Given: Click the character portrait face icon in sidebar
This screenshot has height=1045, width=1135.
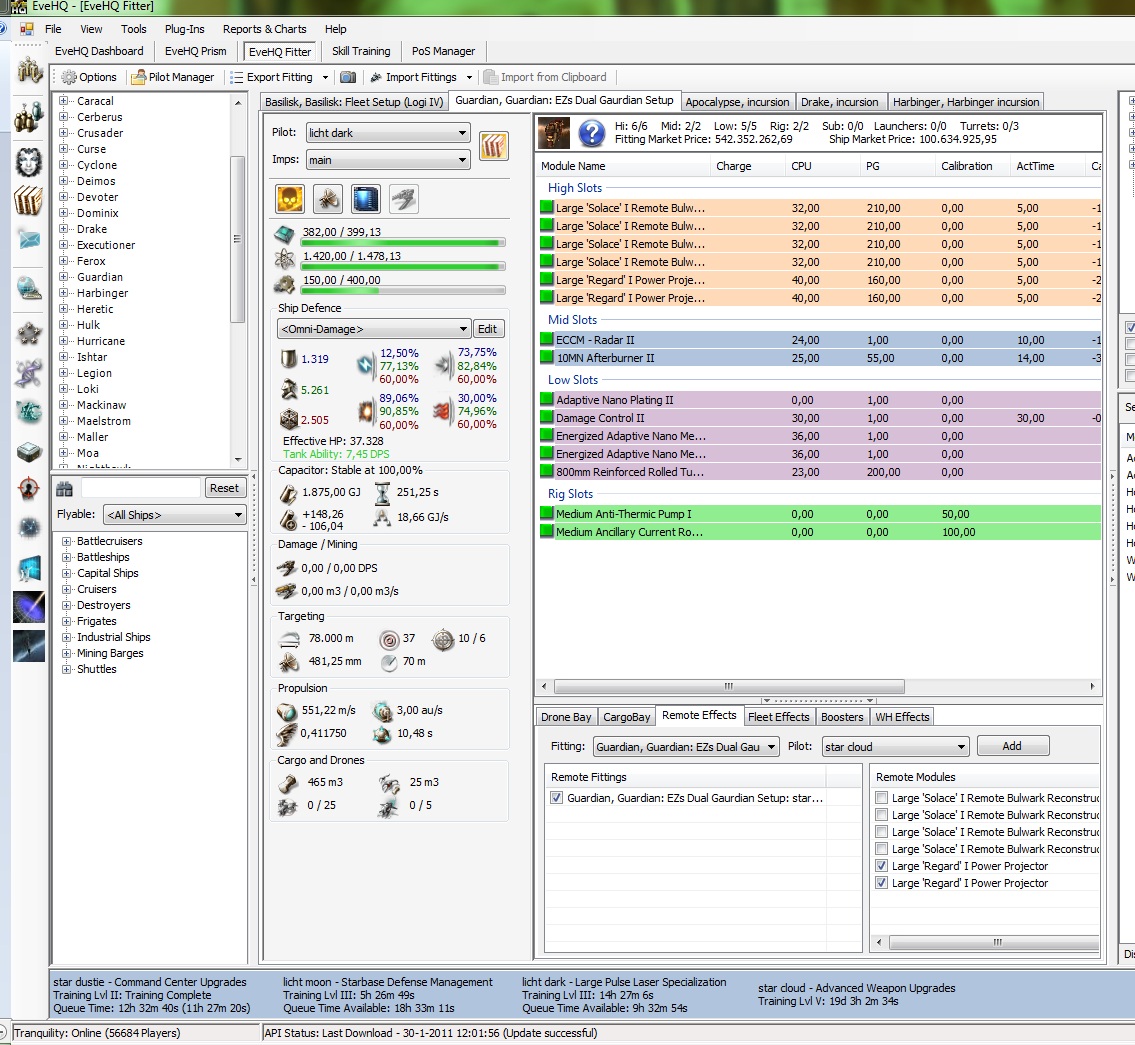Looking at the screenshot, I should click(x=29, y=161).
